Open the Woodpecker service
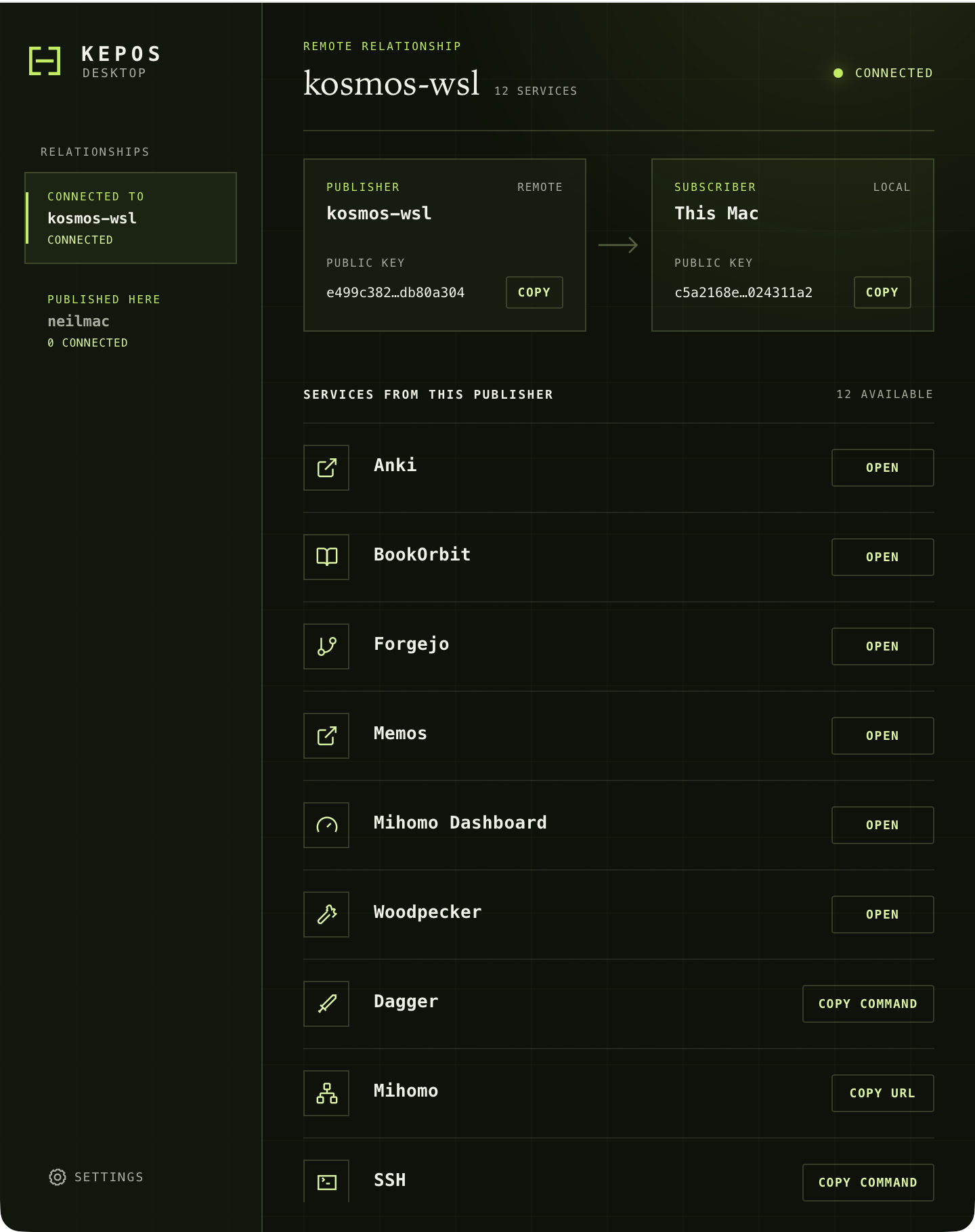 click(x=882, y=915)
